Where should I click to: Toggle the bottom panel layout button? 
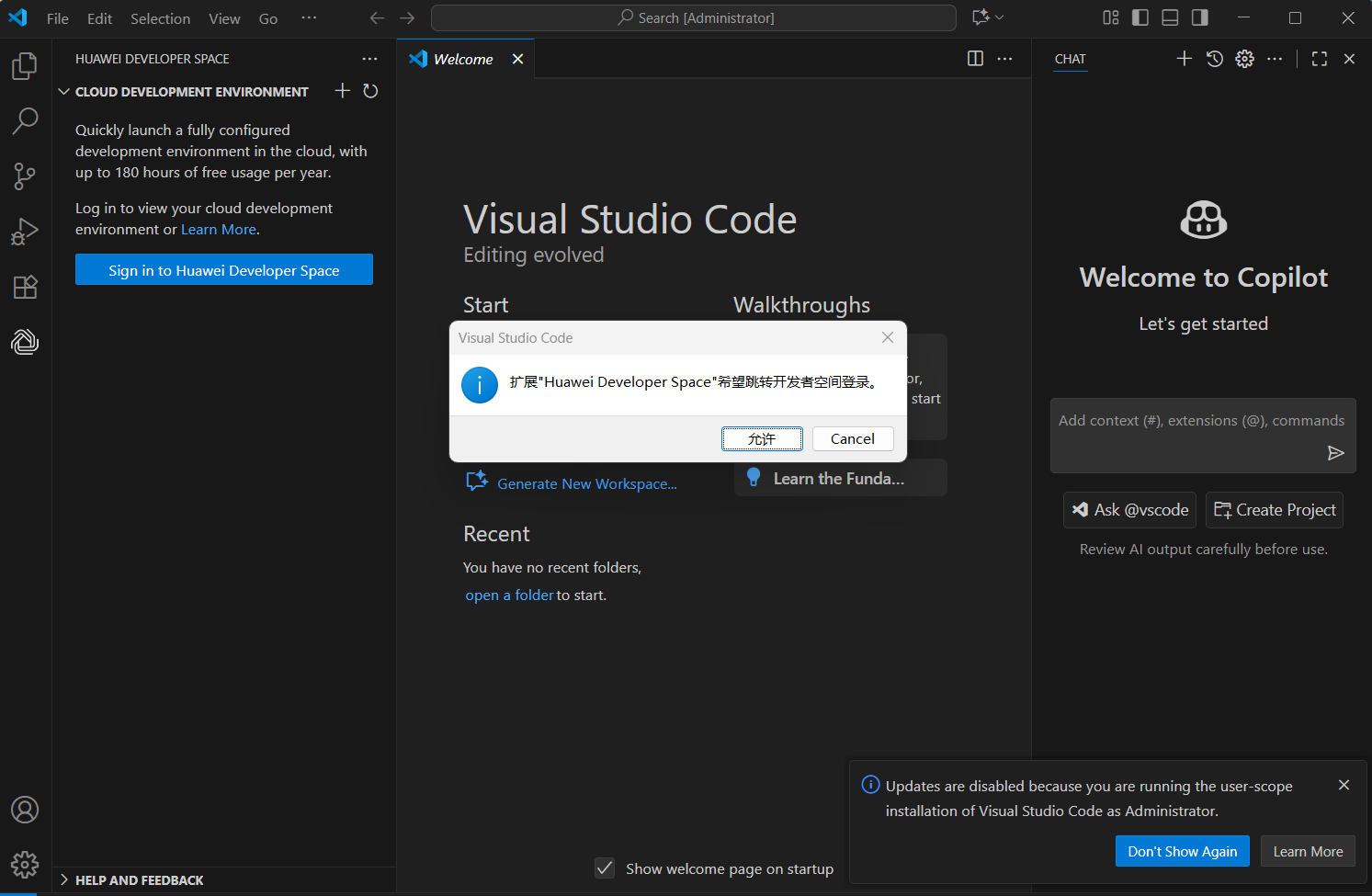[1170, 17]
